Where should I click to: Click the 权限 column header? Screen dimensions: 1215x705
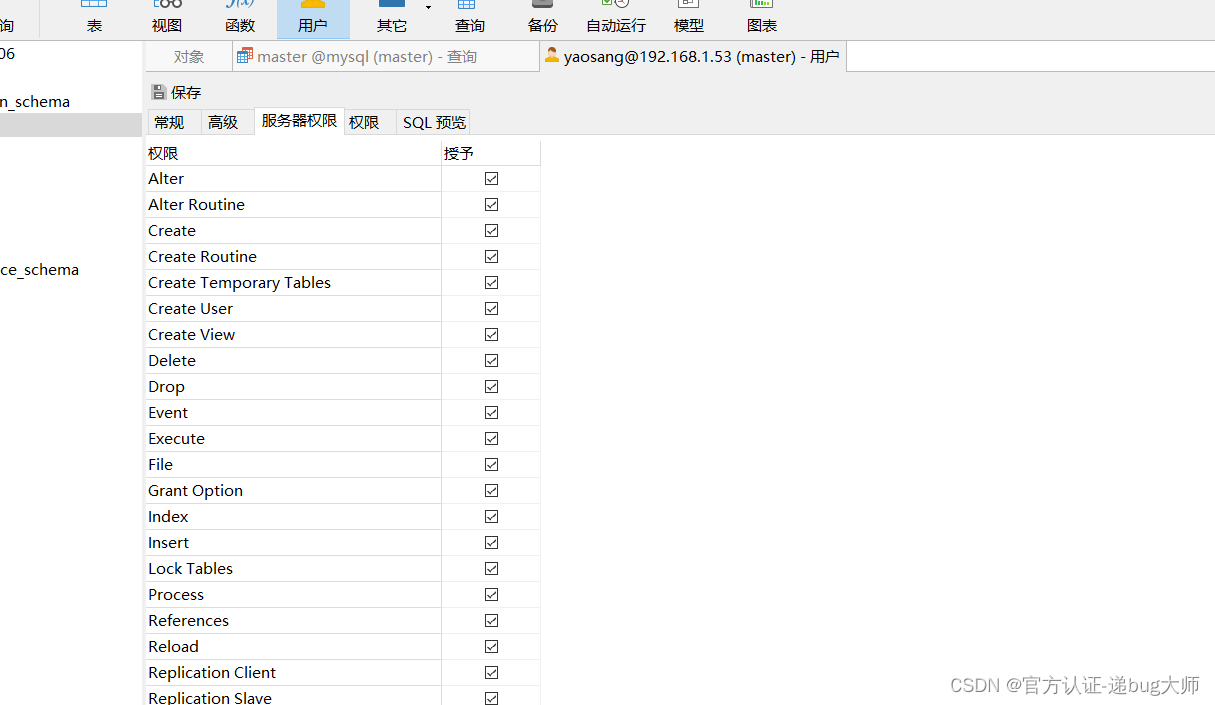click(x=293, y=153)
